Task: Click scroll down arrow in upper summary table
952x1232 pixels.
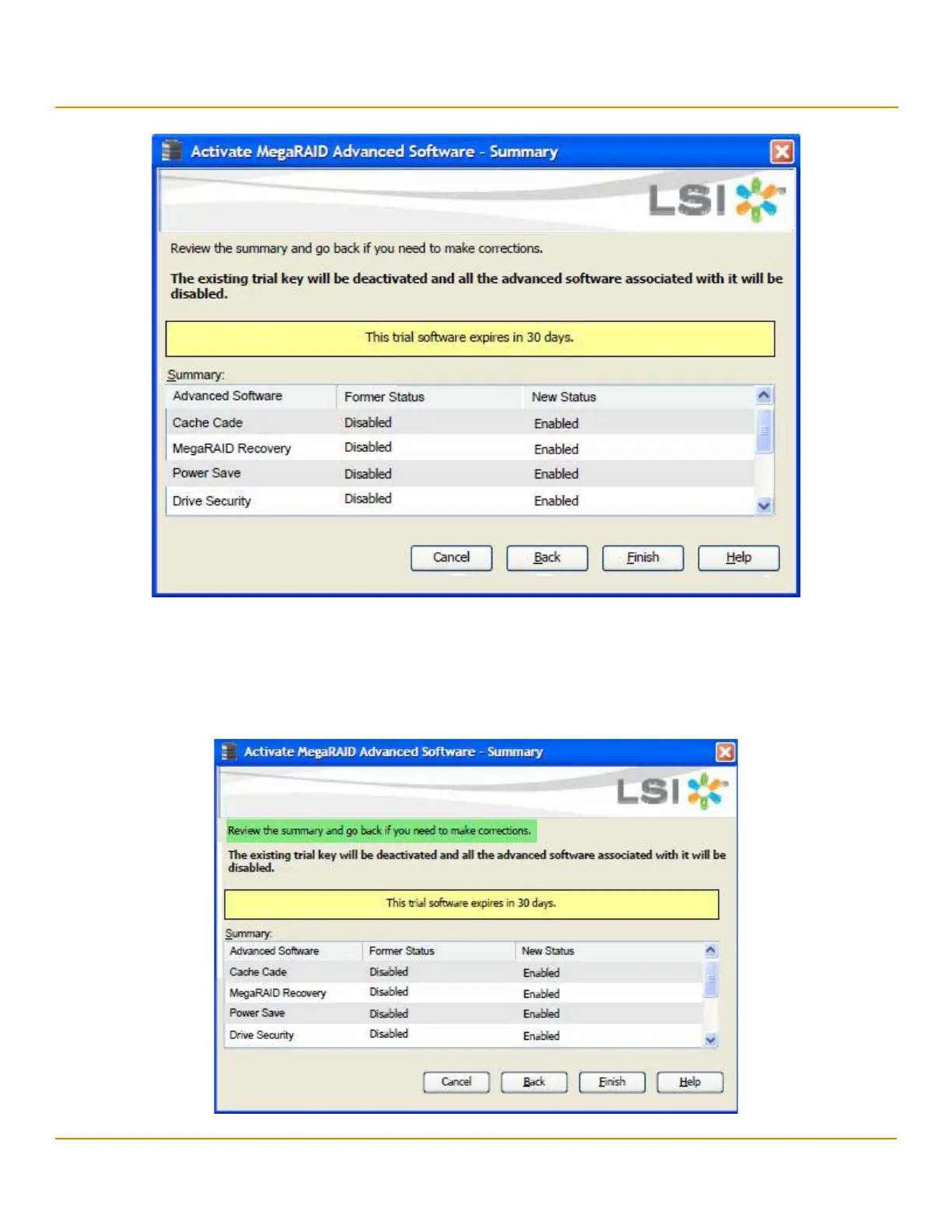Action: [764, 506]
